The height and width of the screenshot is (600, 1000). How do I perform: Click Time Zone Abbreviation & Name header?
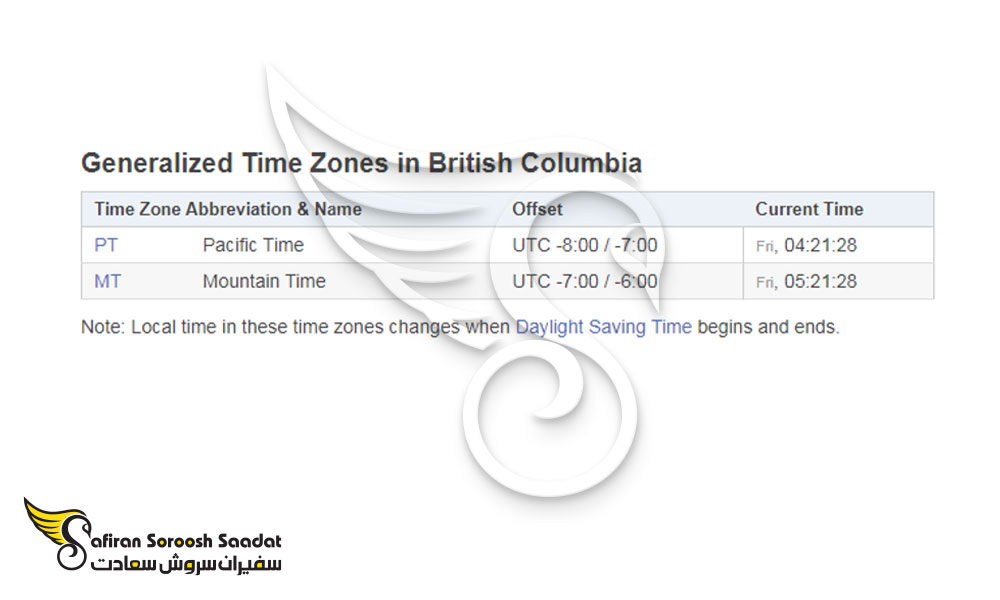228,209
